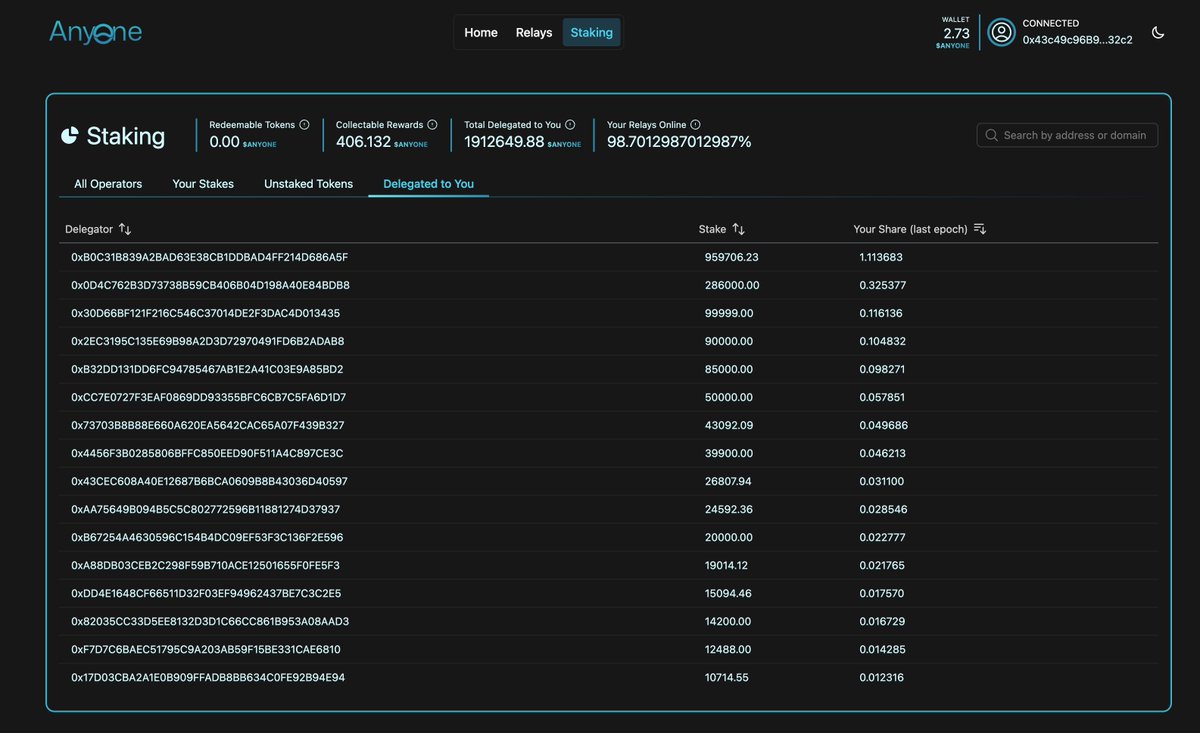Click stake value 43092.09
Image resolution: width=1200 pixels, height=733 pixels.
(x=729, y=425)
